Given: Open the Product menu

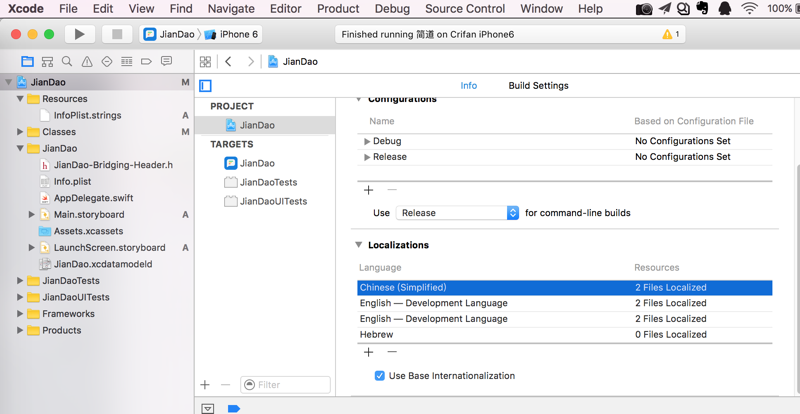Looking at the screenshot, I should 338,9.
